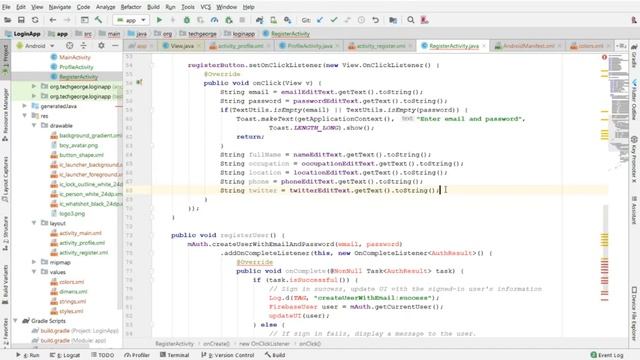Open the Logcat tool window button
Image resolution: width=640 pixels, height=360 pixels.
tap(65, 355)
